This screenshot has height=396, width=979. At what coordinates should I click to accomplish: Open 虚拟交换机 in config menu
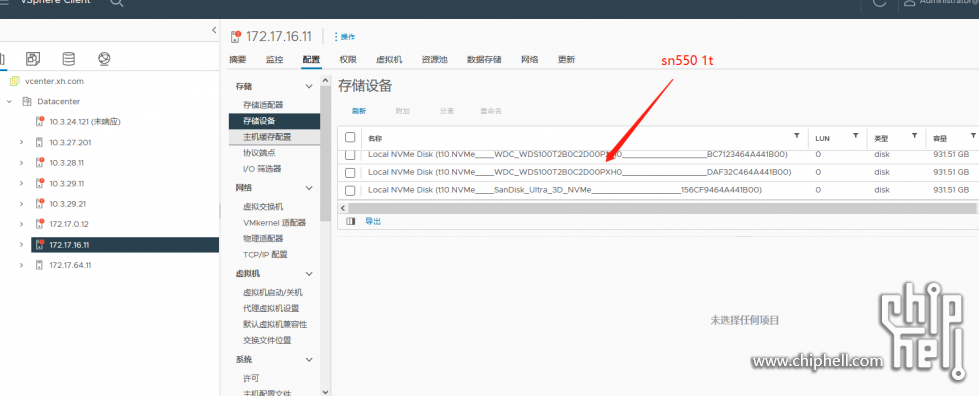coord(263,207)
